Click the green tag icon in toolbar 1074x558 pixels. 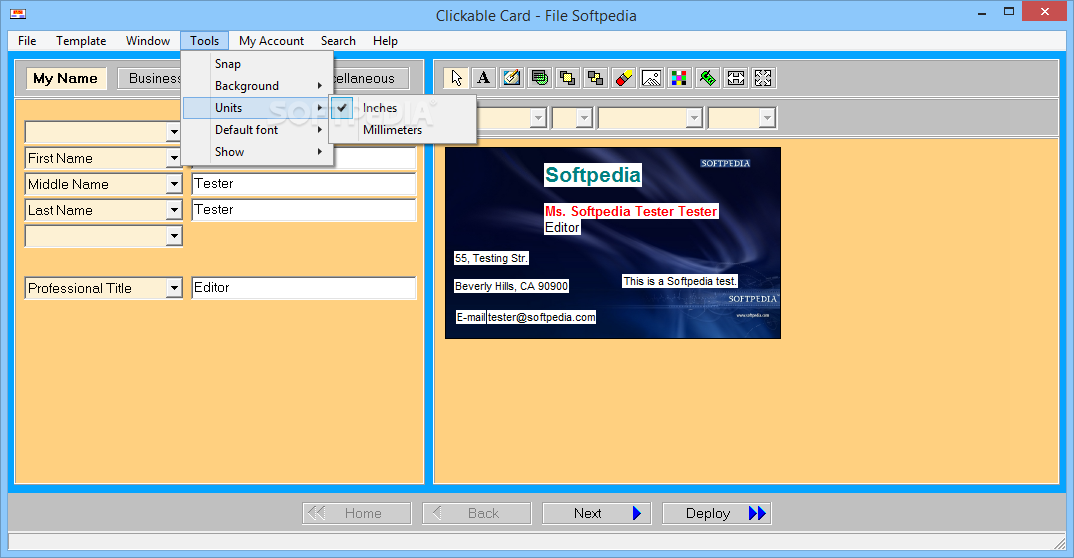708,78
